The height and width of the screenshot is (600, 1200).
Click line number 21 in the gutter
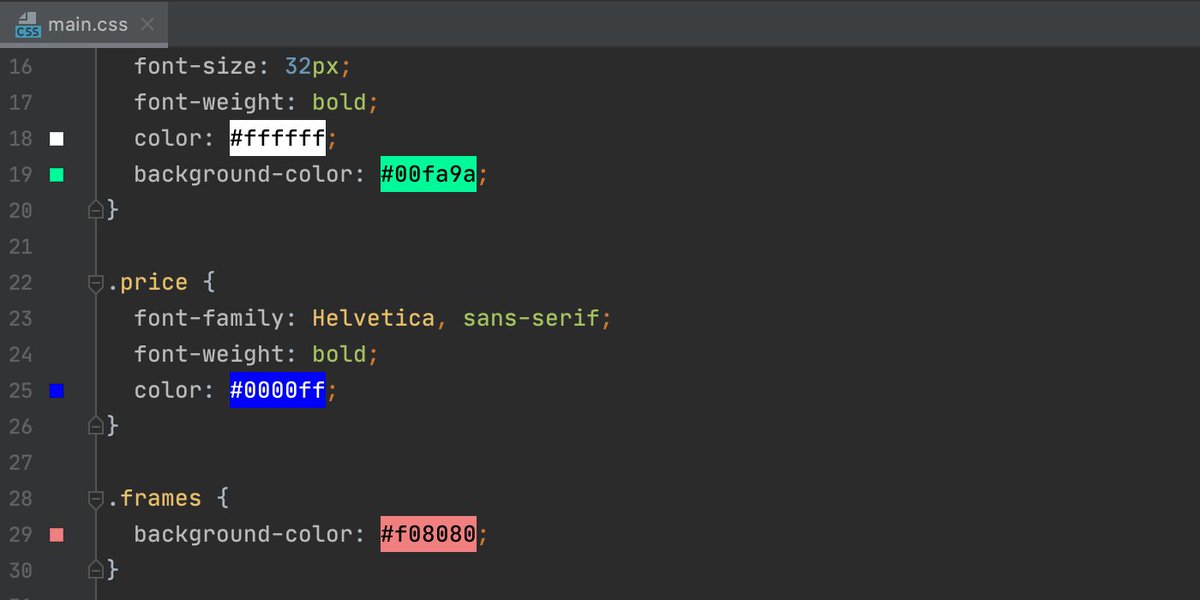21,246
